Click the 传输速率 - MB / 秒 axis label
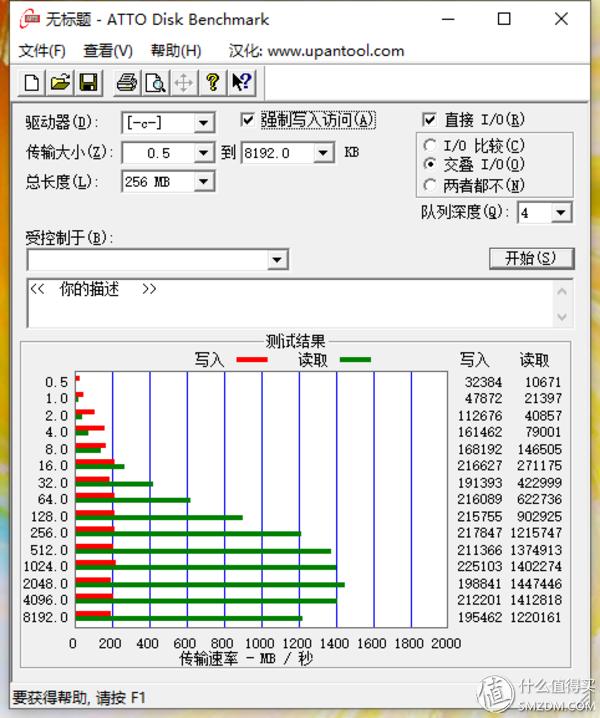Screen dimensions: 600x718 (x=246, y=659)
